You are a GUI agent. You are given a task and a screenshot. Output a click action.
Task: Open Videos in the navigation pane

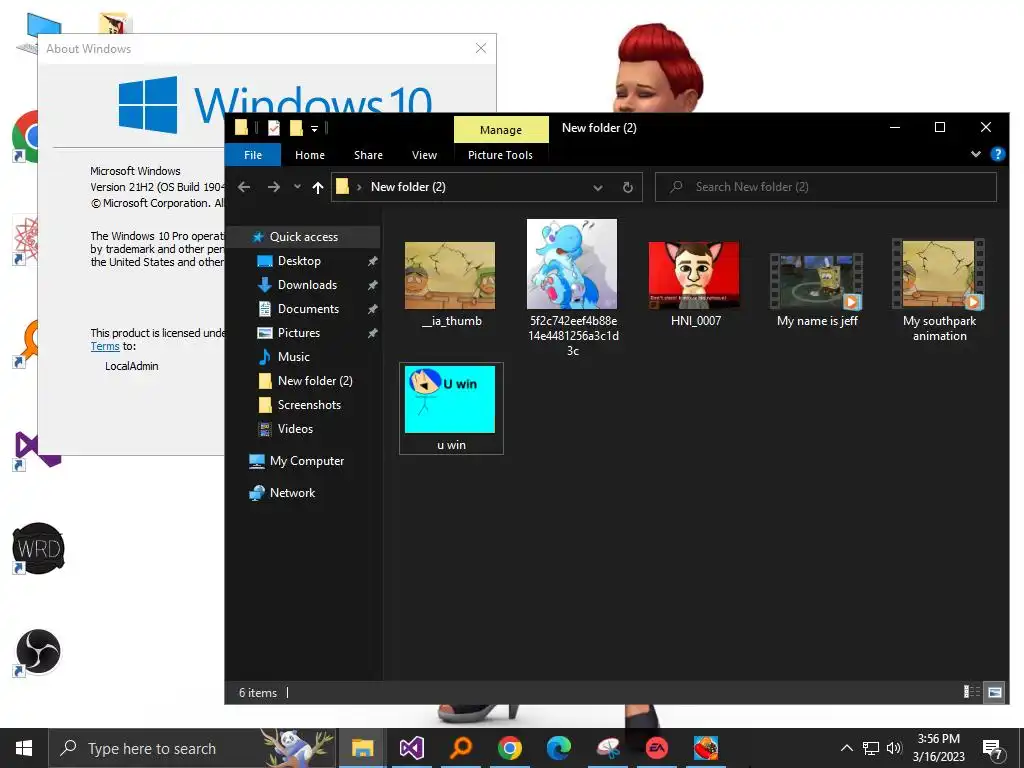[x=295, y=429]
